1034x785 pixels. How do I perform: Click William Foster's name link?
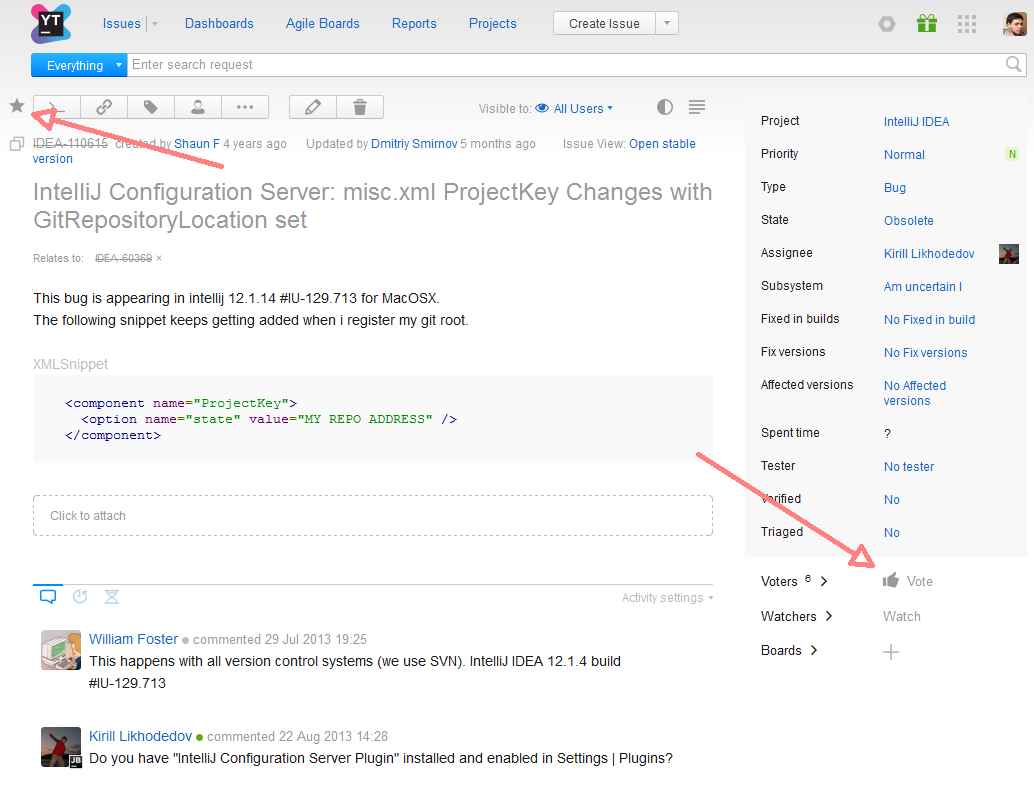[133, 639]
